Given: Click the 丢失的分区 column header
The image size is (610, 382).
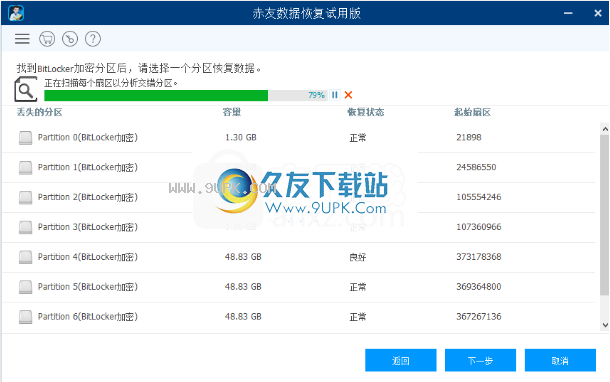Looking at the screenshot, I should coord(40,112).
